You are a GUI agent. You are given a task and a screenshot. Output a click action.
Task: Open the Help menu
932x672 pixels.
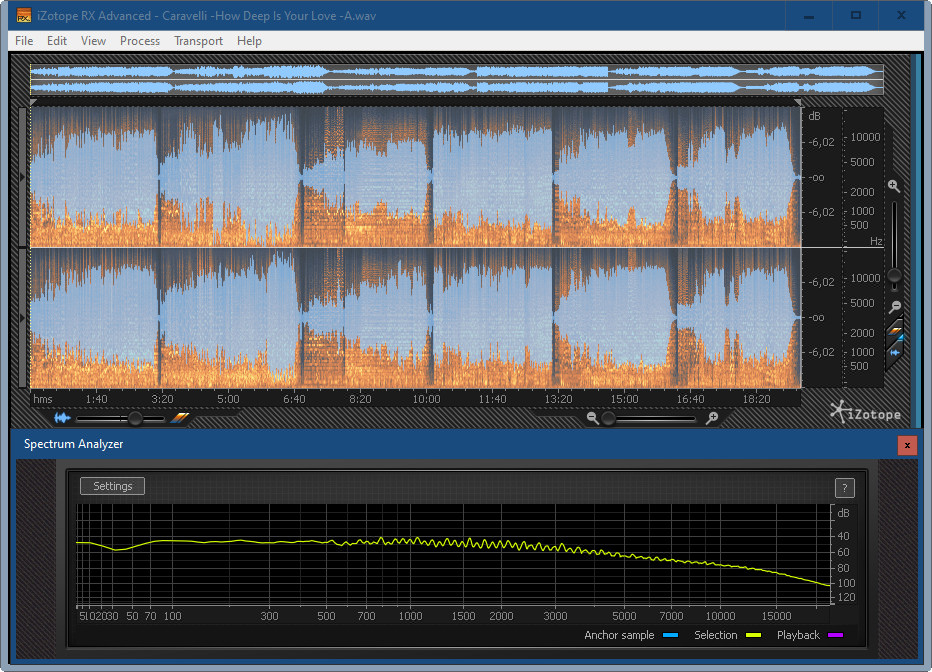[249, 41]
